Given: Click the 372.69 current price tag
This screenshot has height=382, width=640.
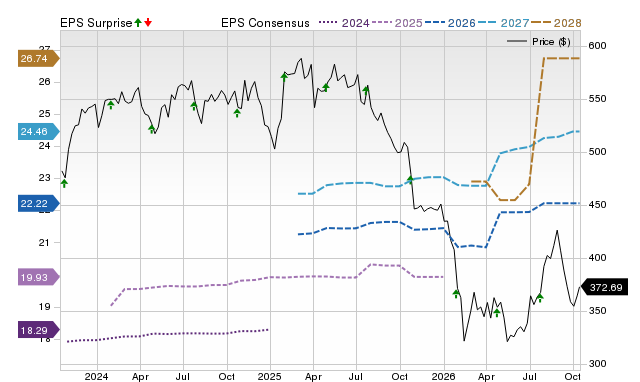Looking at the screenshot, I should pos(604,288).
